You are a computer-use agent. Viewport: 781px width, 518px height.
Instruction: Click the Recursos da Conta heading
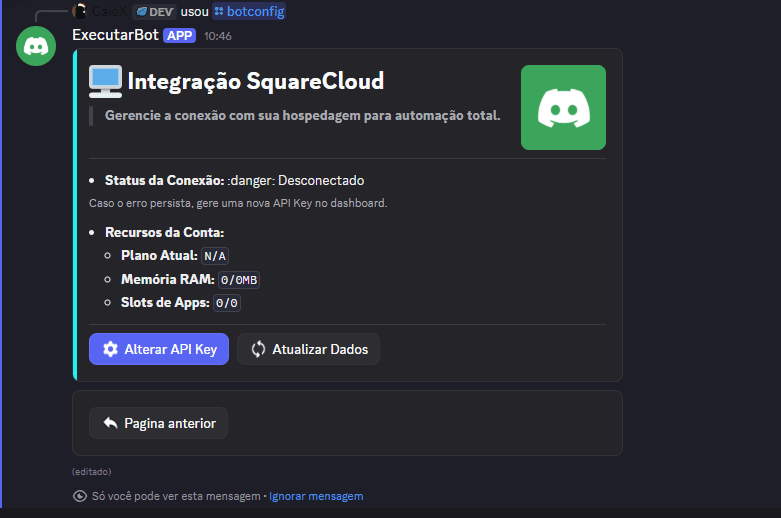coord(165,233)
